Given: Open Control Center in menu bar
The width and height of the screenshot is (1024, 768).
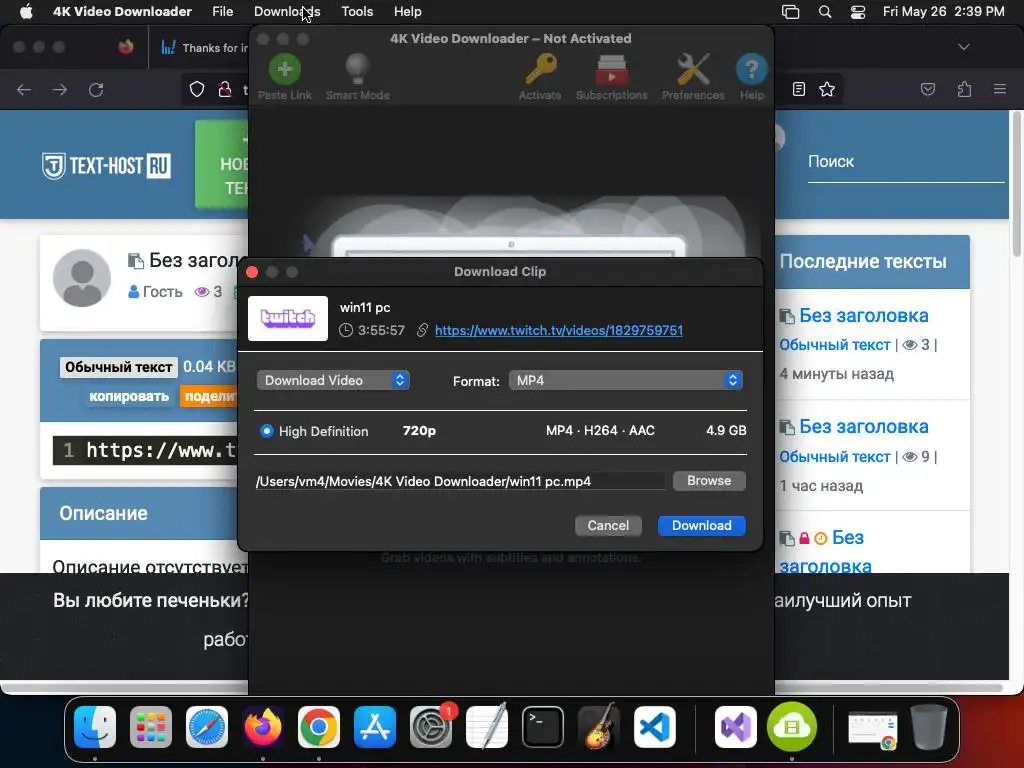Looking at the screenshot, I should tap(857, 12).
